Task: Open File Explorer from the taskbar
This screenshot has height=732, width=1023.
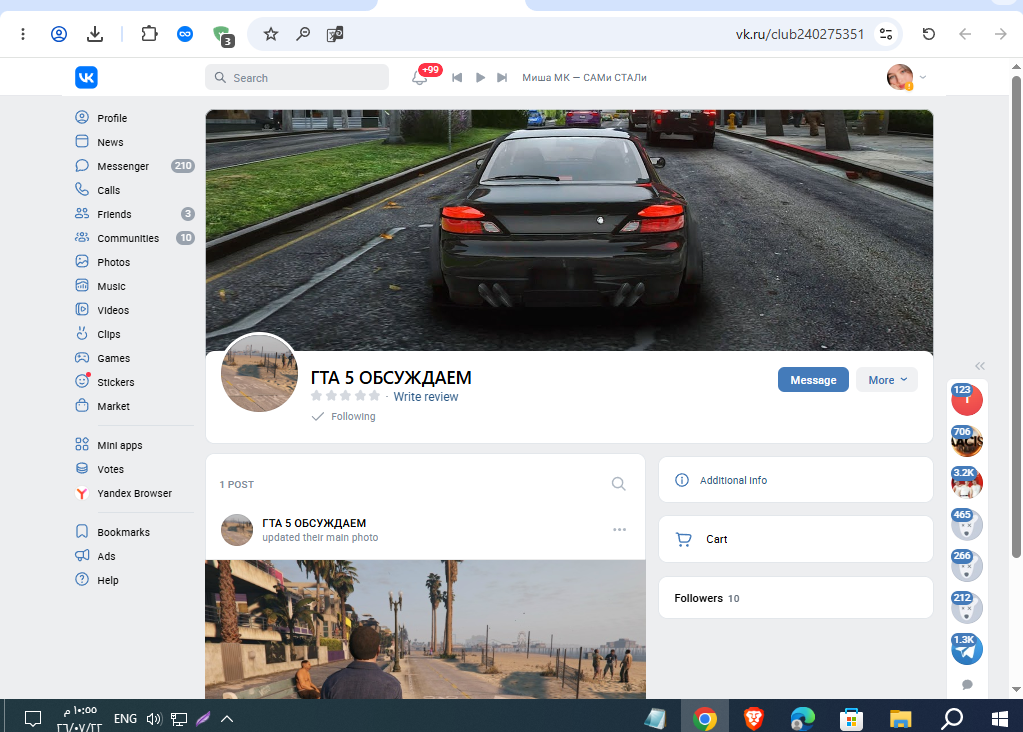Action: pyautogui.click(x=900, y=719)
